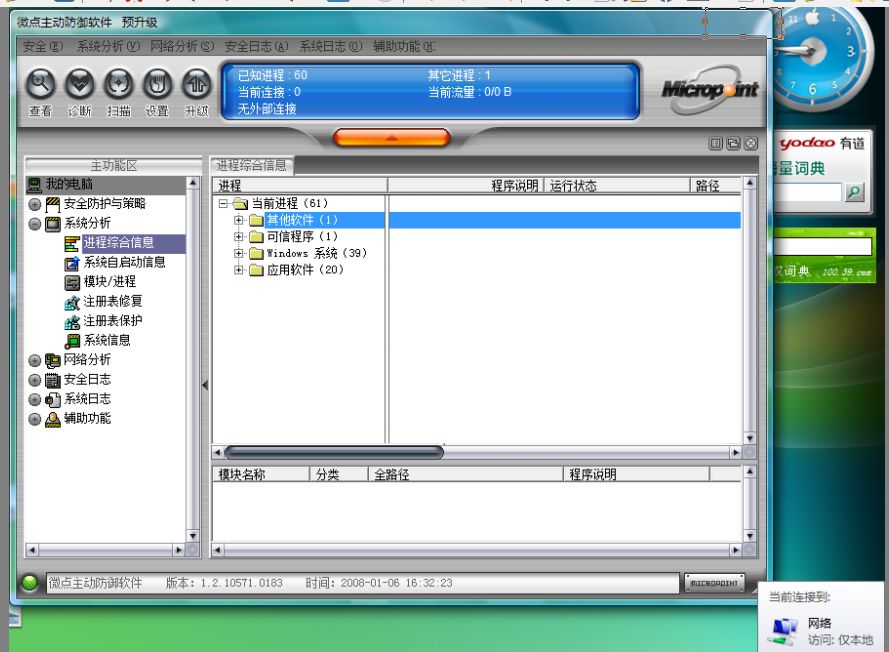Select the 进程综合信息 tab

coord(252,165)
